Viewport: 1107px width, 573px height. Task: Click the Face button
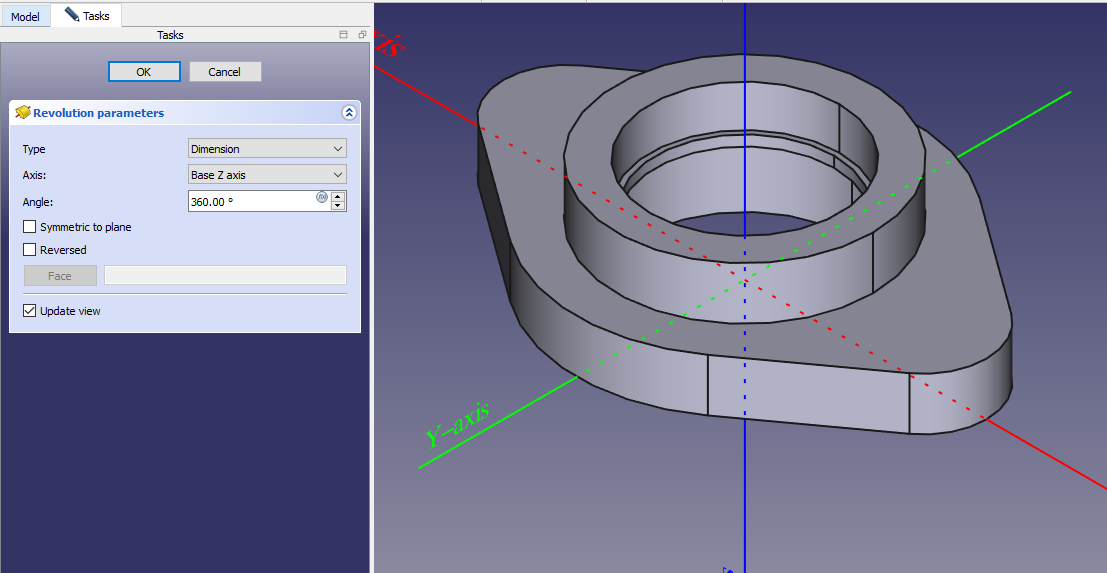click(x=60, y=276)
